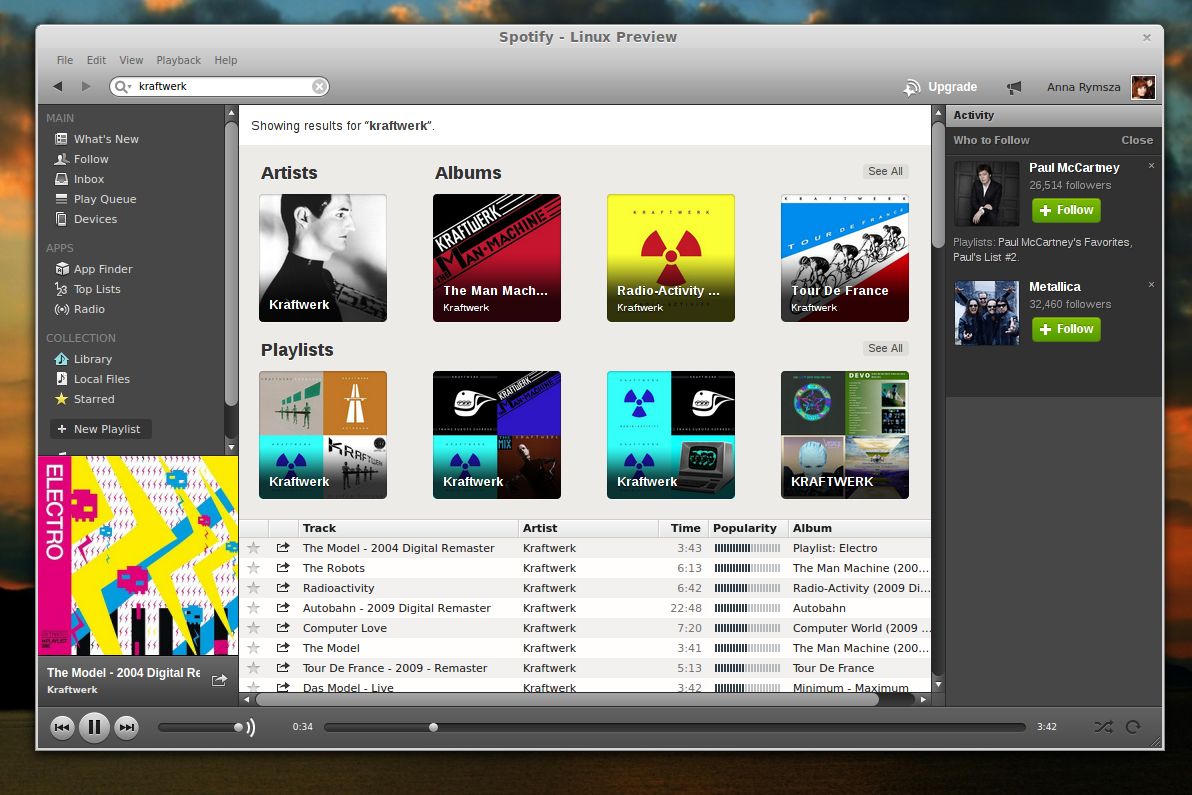The width and height of the screenshot is (1192, 795).
Task: Open the Edit menu
Action: 97,60
